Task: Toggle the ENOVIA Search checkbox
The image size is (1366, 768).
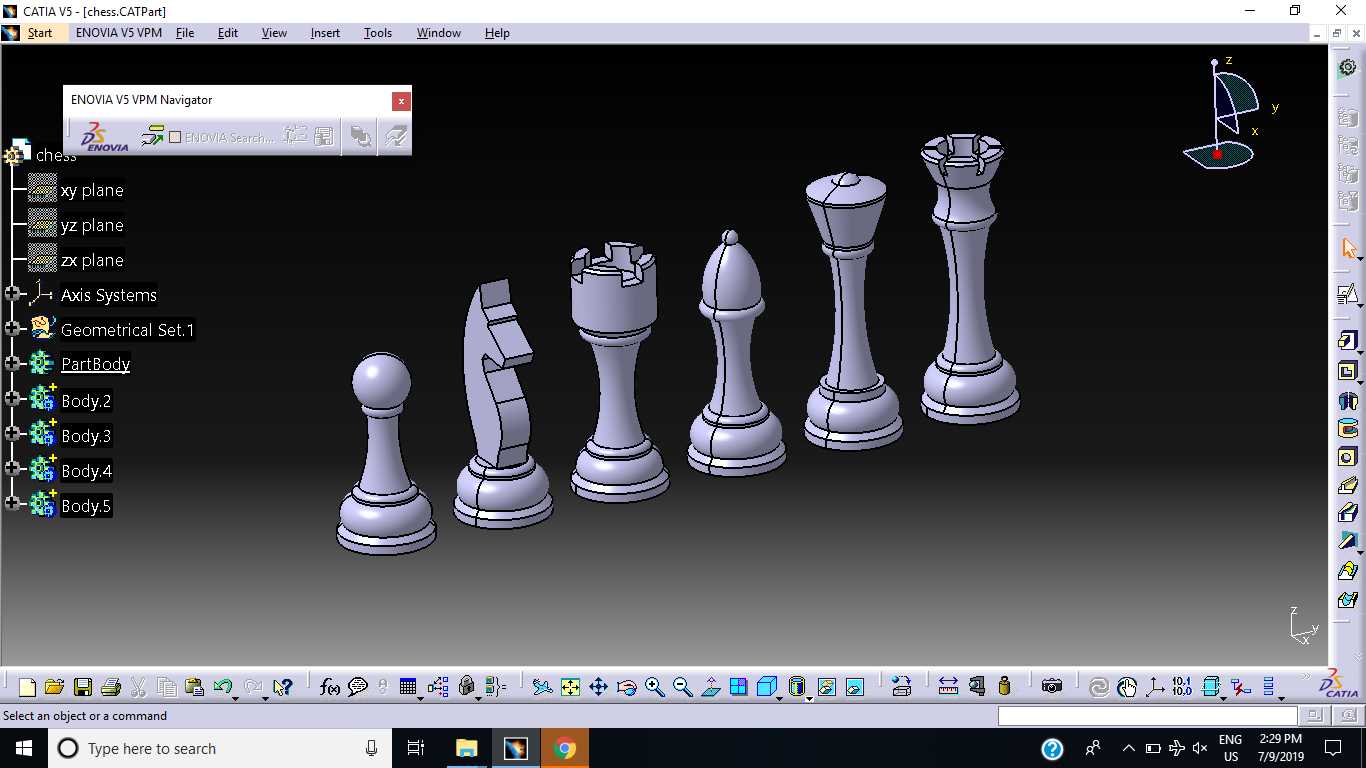Action: click(175, 137)
